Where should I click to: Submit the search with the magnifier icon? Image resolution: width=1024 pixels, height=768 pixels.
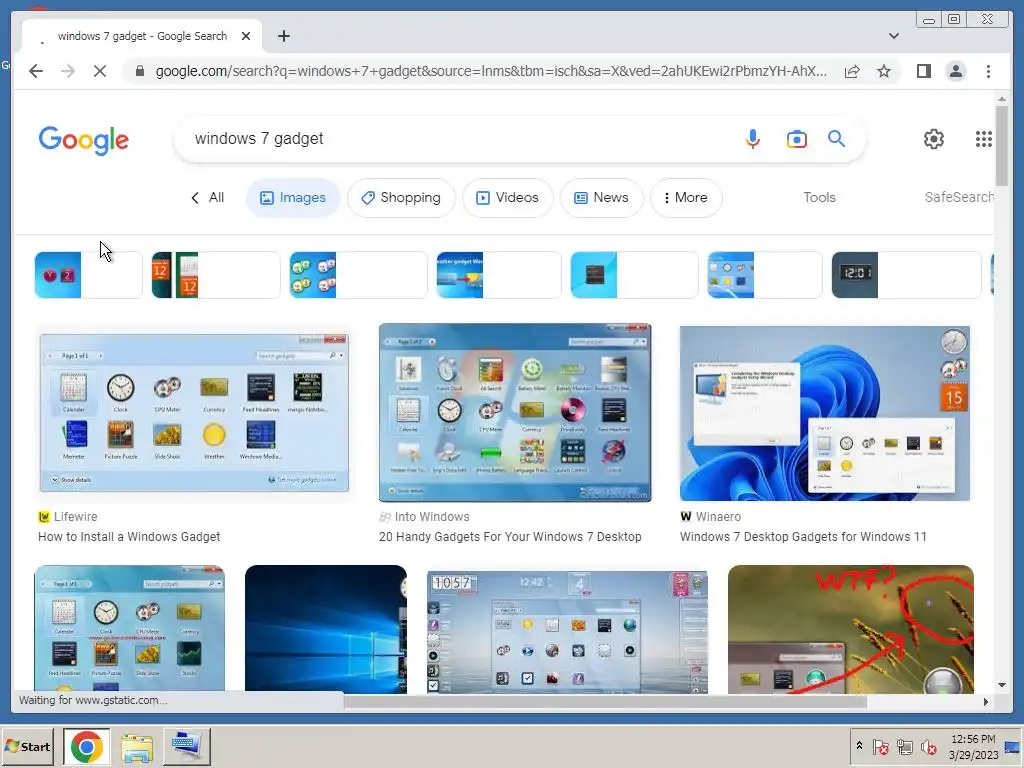click(x=837, y=138)
